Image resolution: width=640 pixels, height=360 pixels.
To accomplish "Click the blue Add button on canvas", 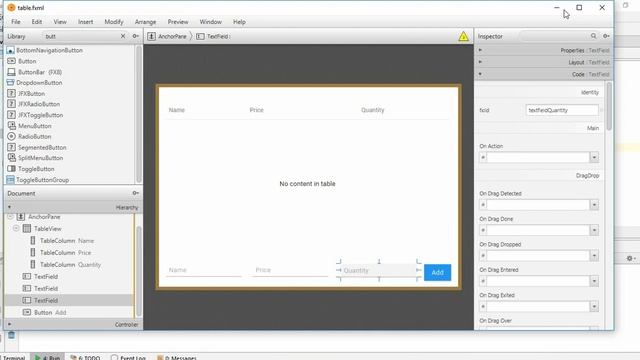I will click(x=438, y=272).
